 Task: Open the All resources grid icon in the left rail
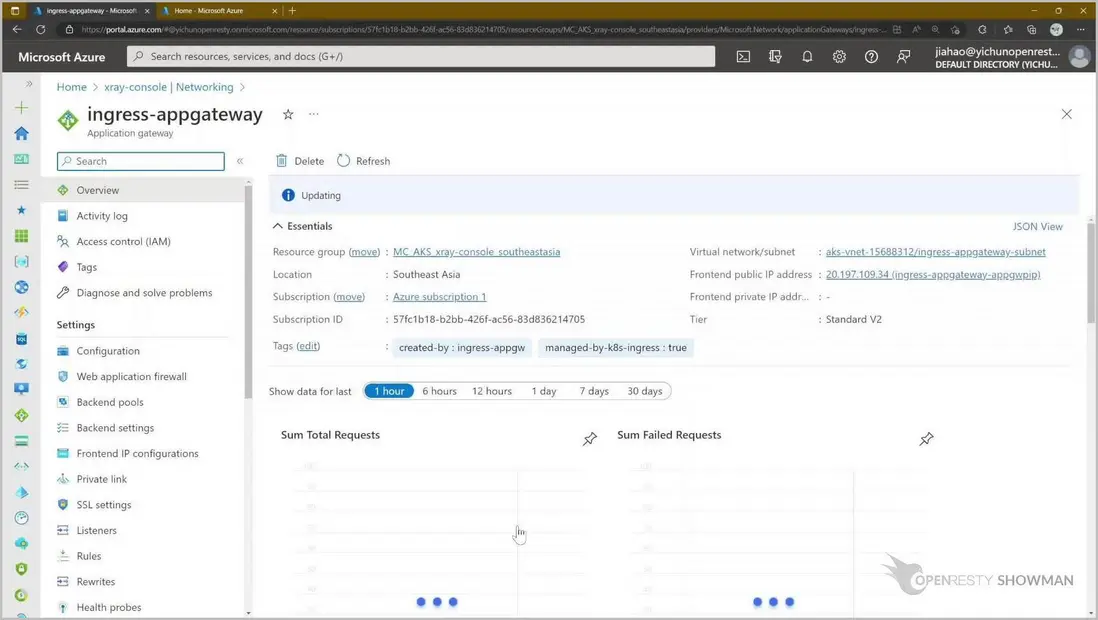pos(22,236)
